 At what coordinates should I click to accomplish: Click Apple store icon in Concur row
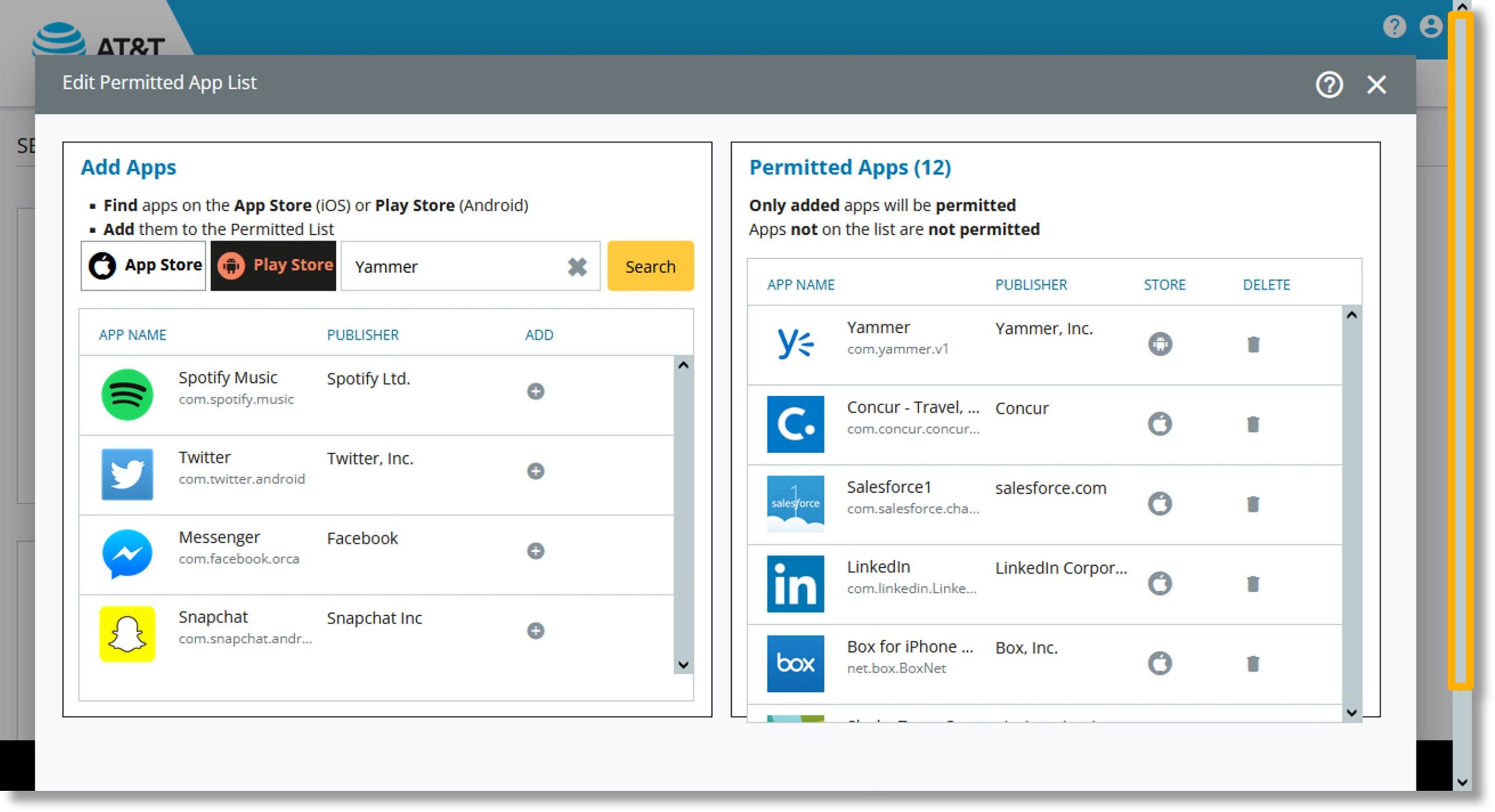(x=1160, y=424)
